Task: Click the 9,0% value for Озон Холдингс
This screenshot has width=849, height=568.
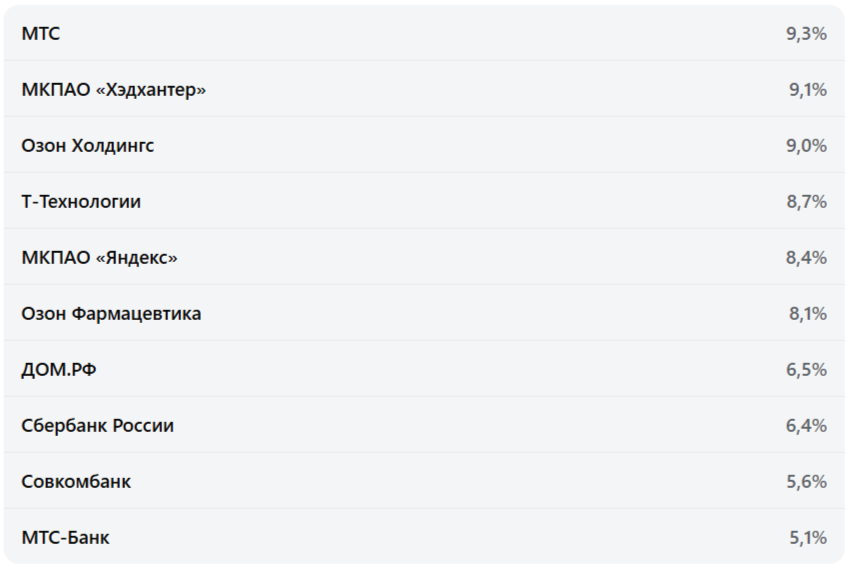Action: coord(806,146)
